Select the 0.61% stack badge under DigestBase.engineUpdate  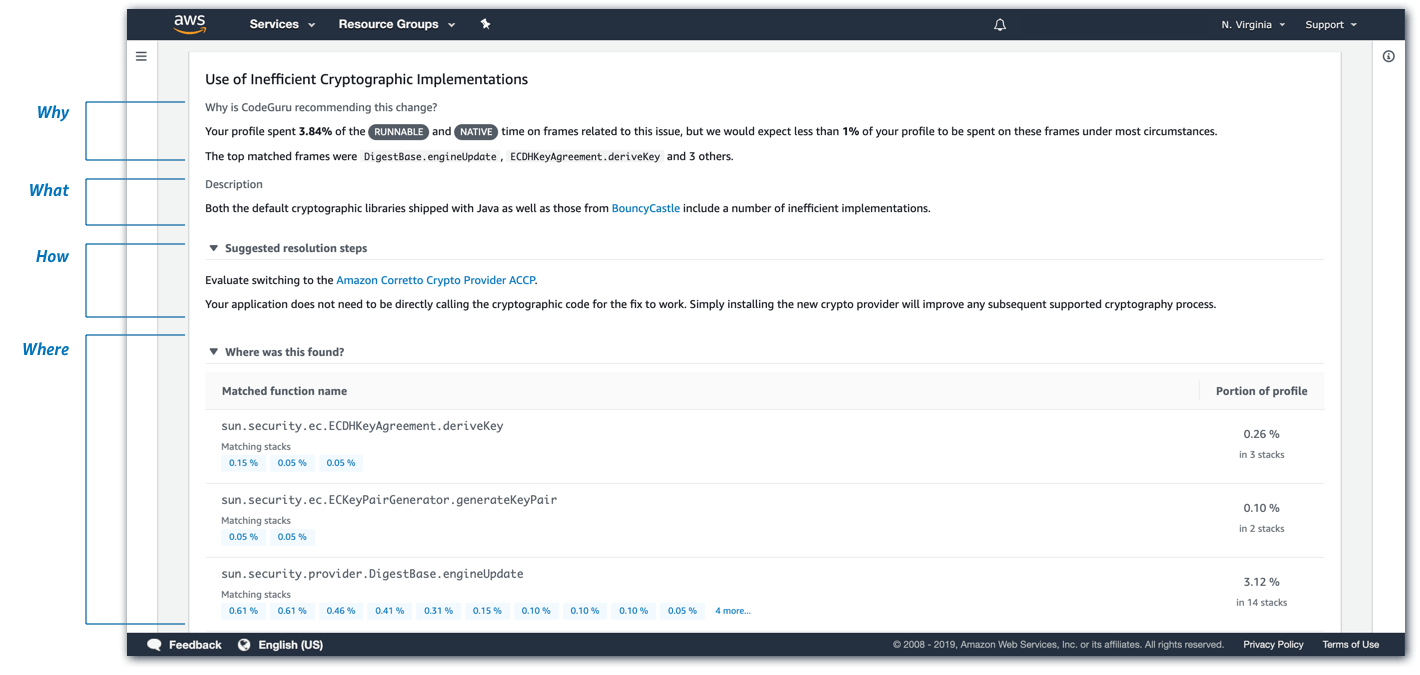[243, 610]
